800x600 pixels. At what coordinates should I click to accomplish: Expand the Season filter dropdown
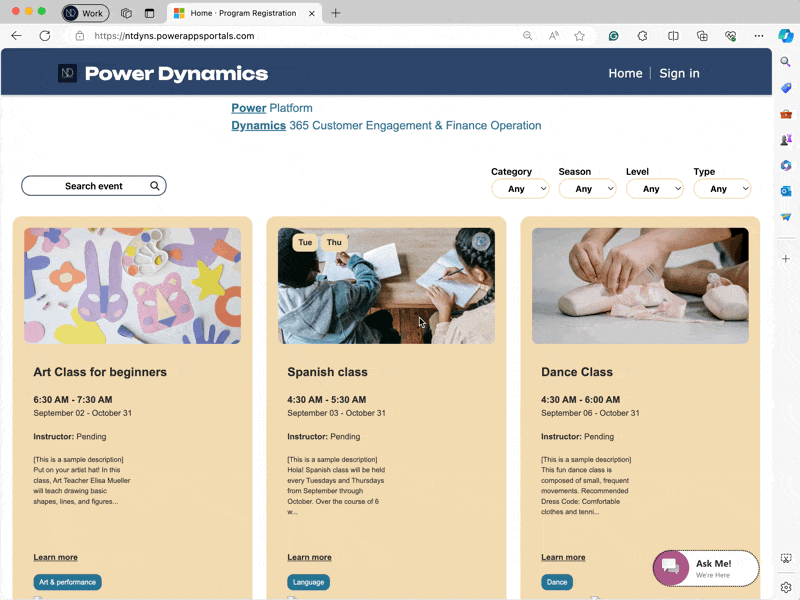click(x=587, y=189)
